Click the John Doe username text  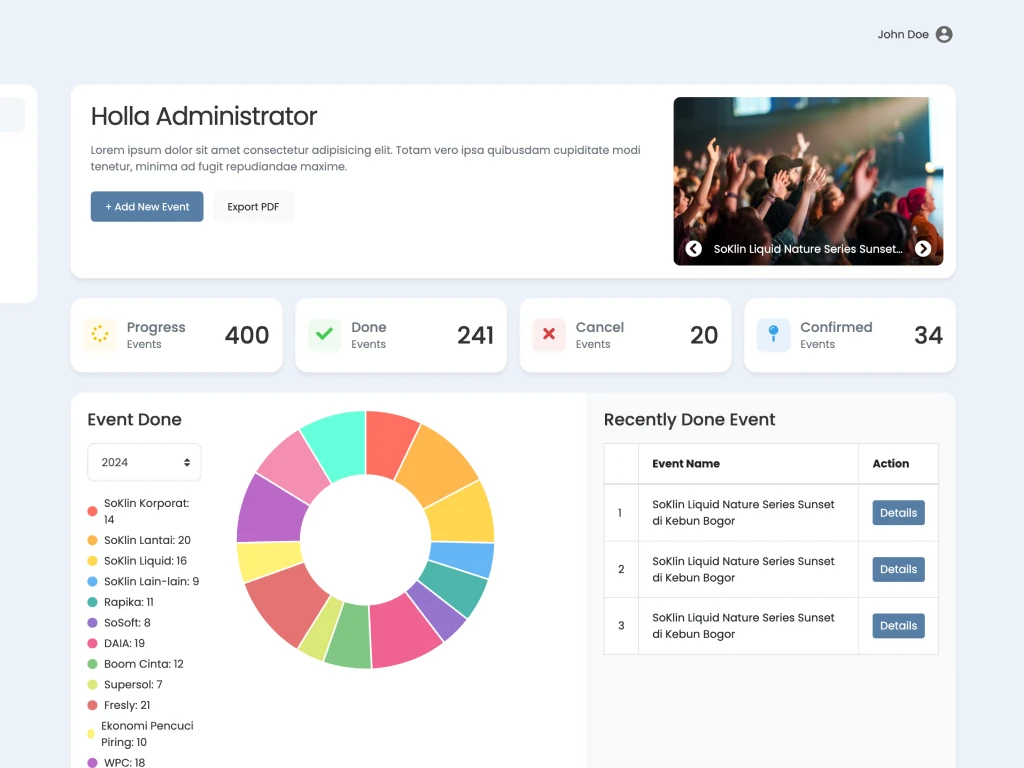tap(903, 35)
